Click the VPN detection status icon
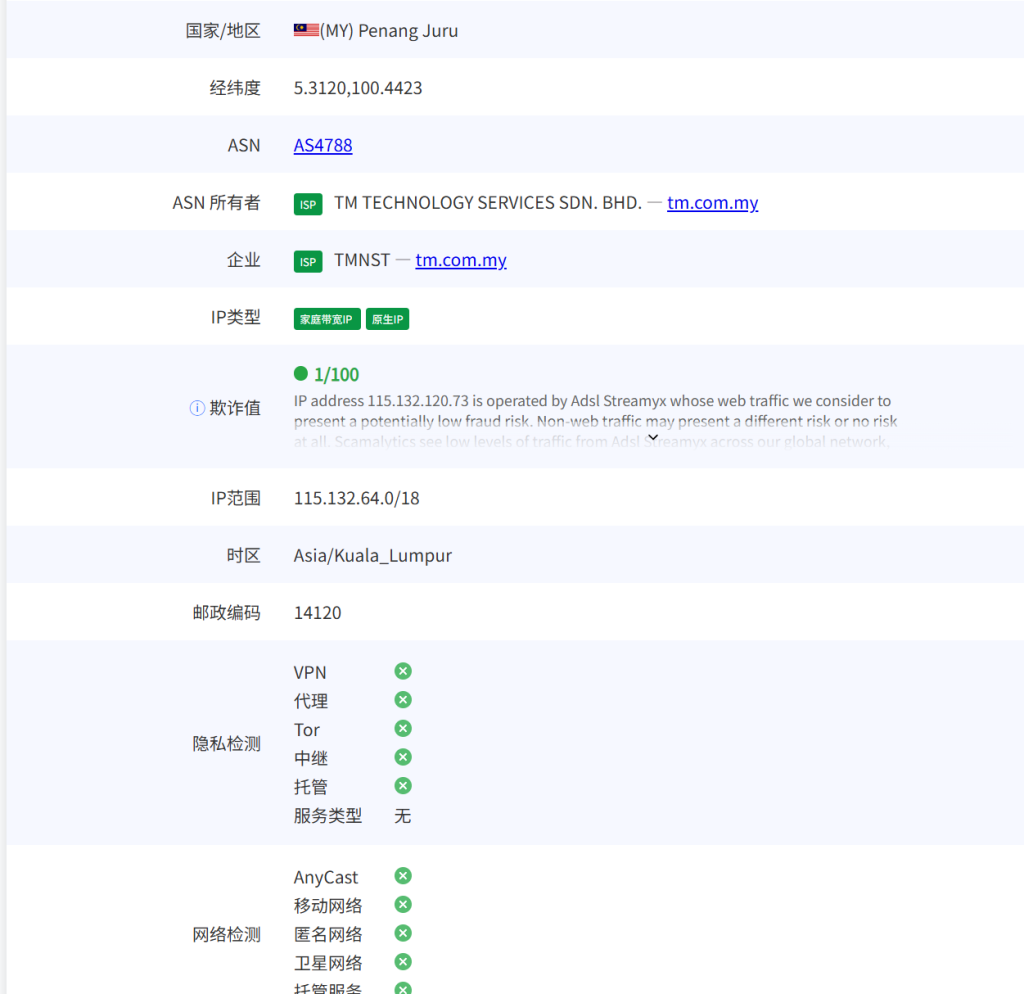 pos(403,671)
